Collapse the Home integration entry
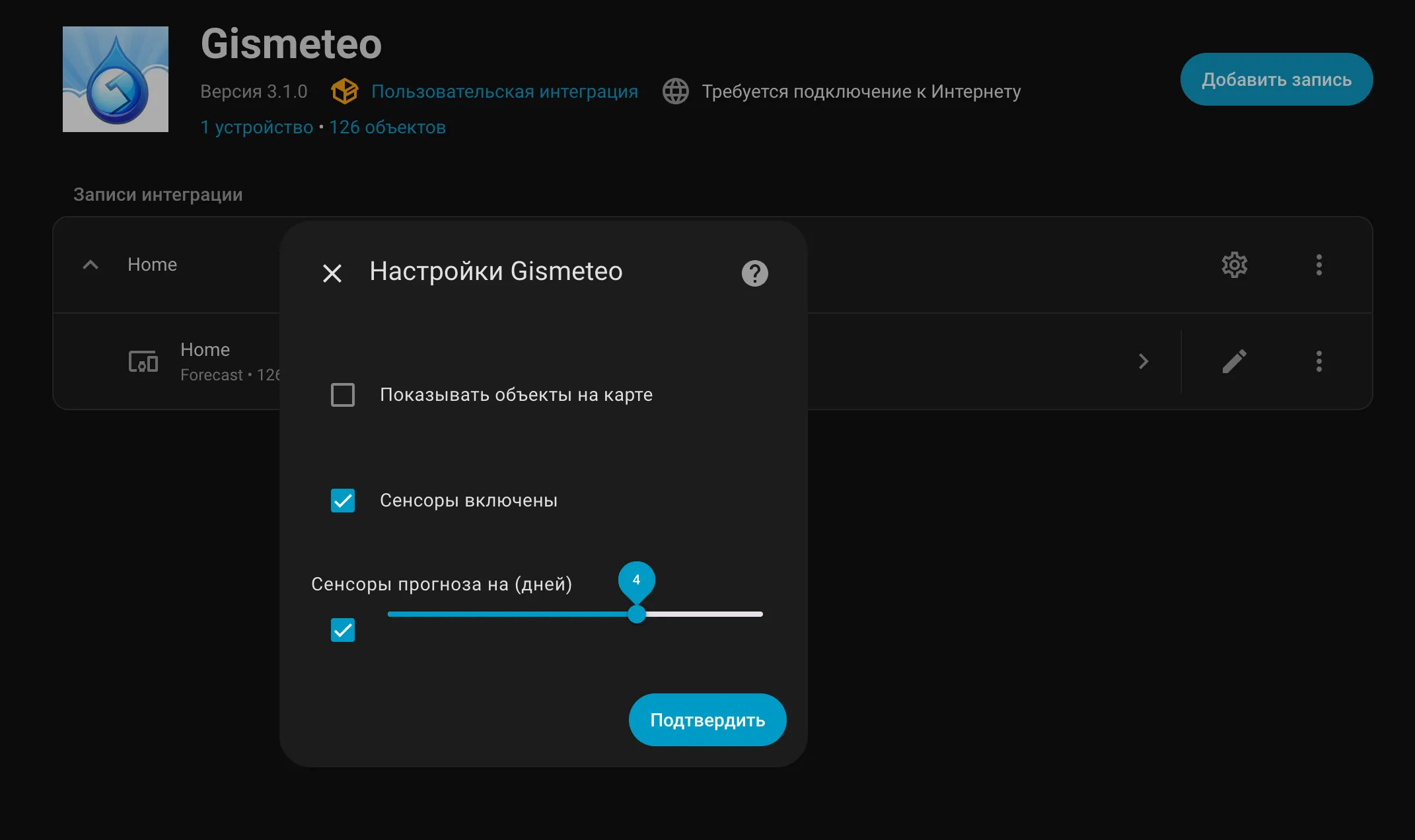The width and height of the screenshot is (1415, 840). (x=91, y=265)
